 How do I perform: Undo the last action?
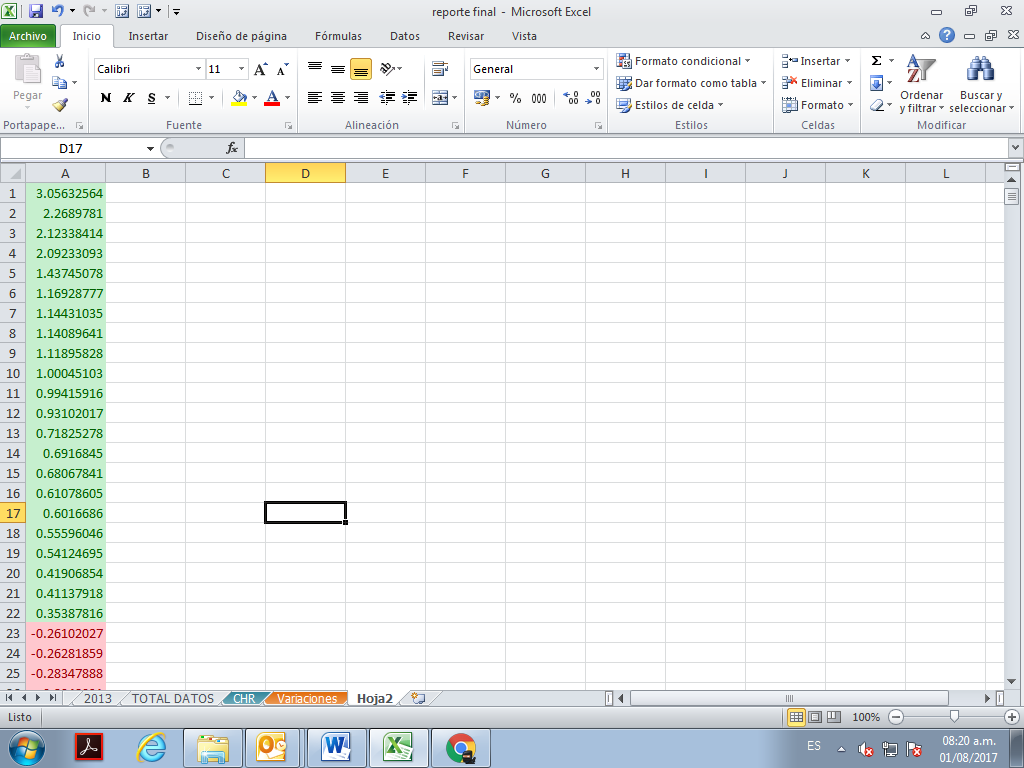57,11
